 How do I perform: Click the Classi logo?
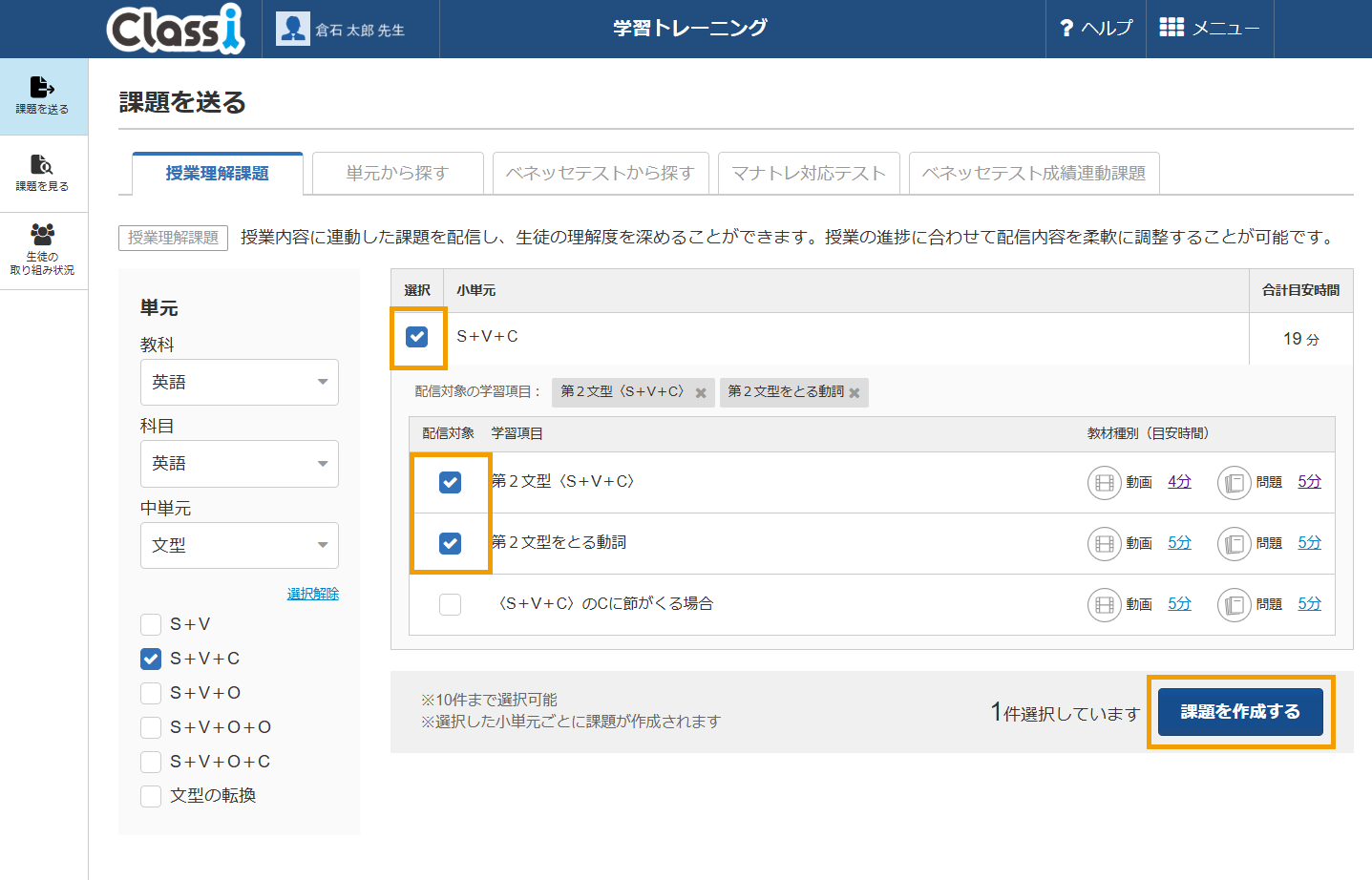coord(176,29)
